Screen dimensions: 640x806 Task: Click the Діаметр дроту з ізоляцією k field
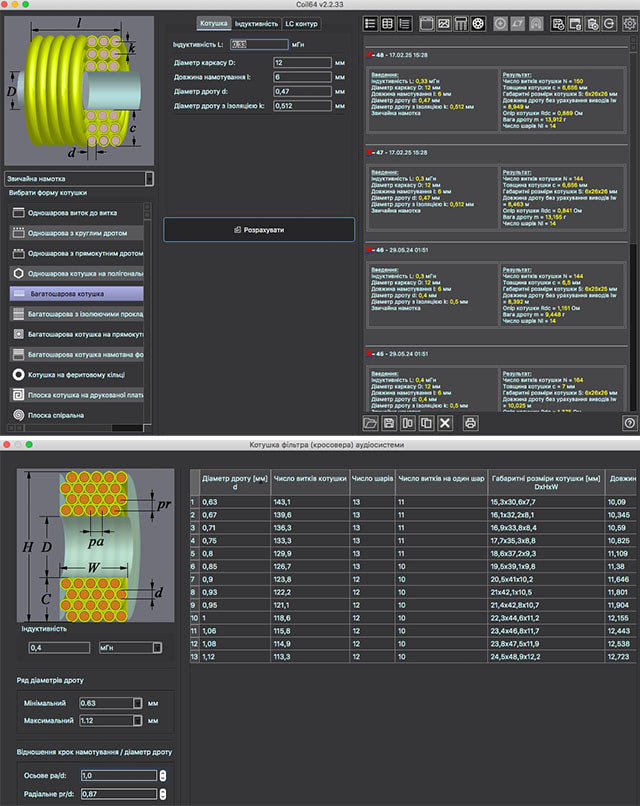coord(302,106)
